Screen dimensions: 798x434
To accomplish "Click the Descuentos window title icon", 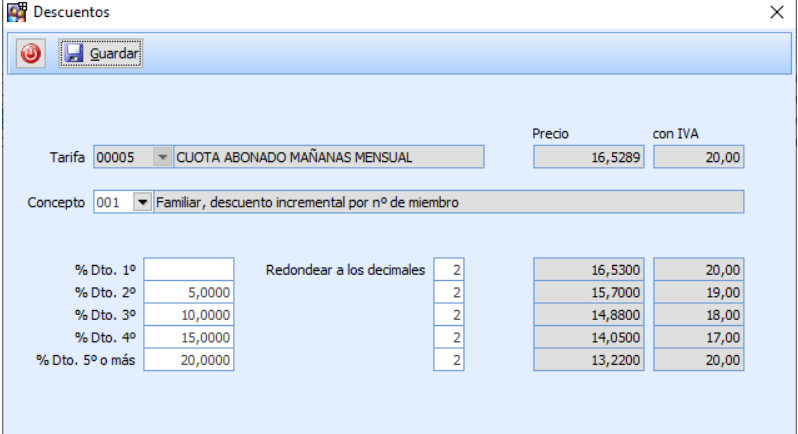I will (16, 12).
